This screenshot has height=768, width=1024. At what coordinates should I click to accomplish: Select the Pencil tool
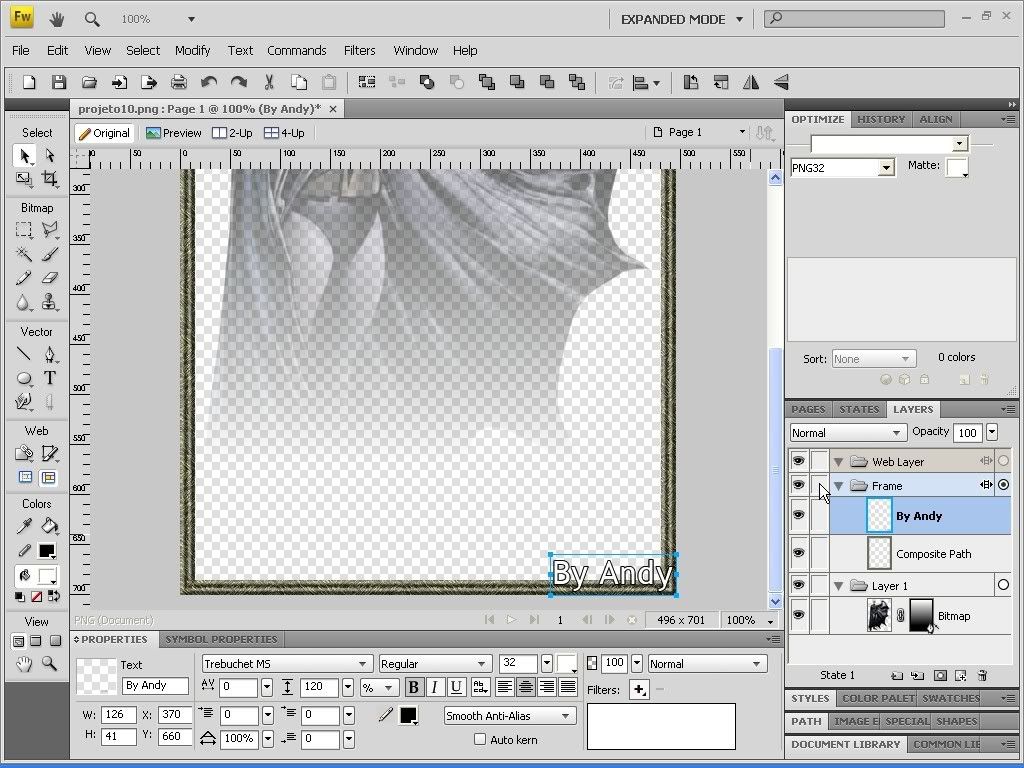(x=24, y=278)
